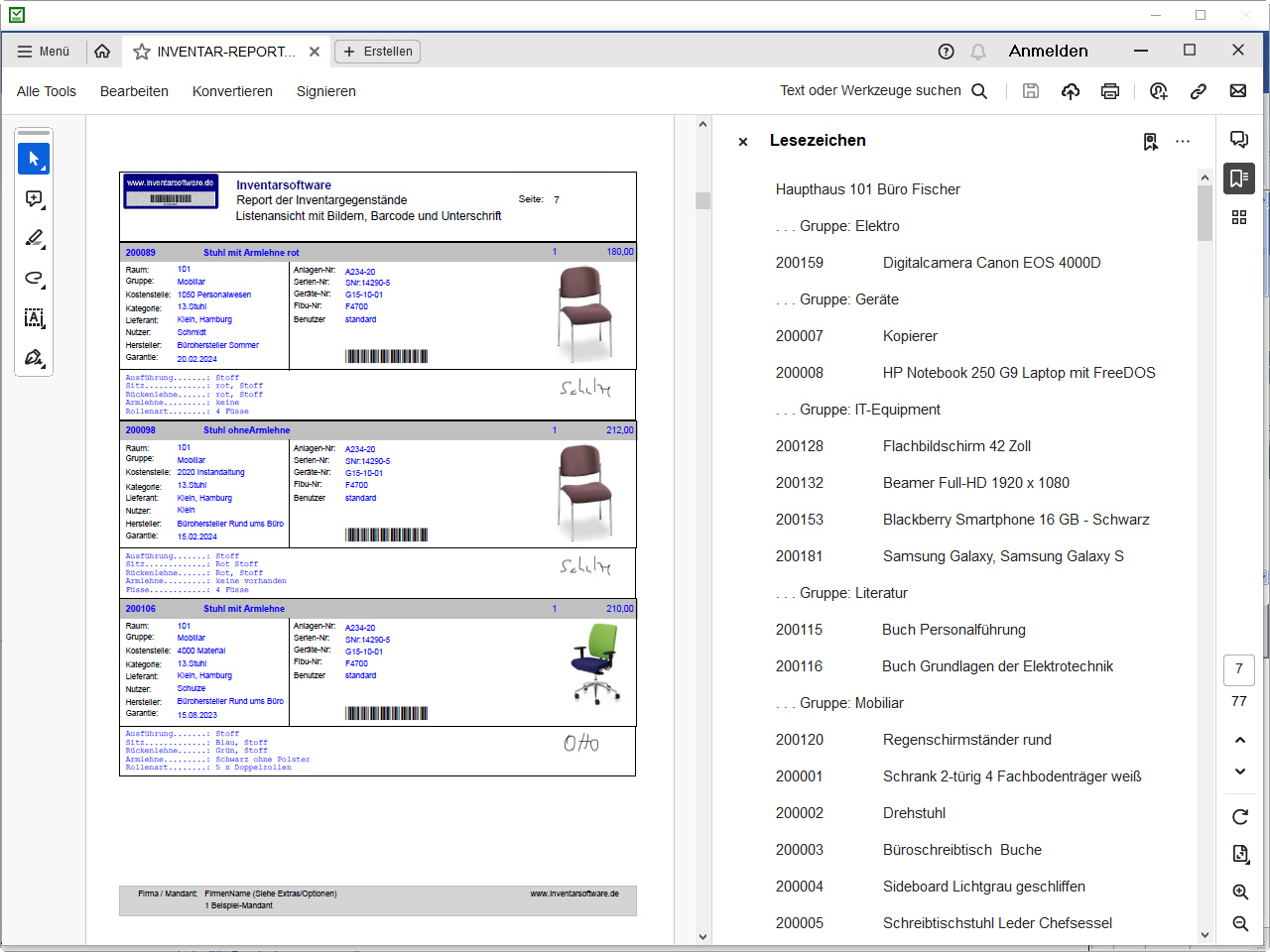This screenshot has height=952, width=1270.
Task: Open the Fill and Sign pen tool
Action: pos(34,358)
